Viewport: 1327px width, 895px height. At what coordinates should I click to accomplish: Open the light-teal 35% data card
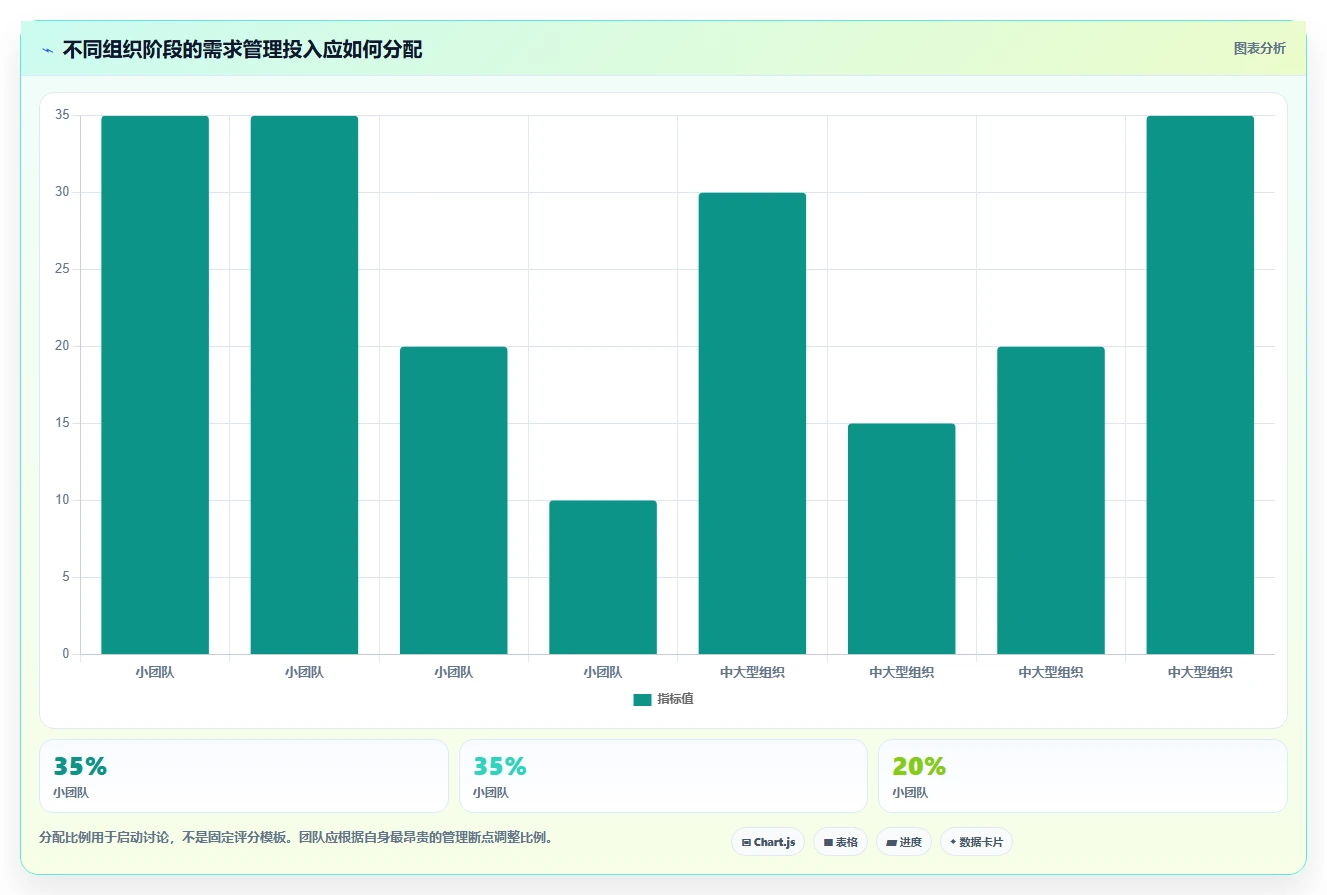(x=663, y=776)
